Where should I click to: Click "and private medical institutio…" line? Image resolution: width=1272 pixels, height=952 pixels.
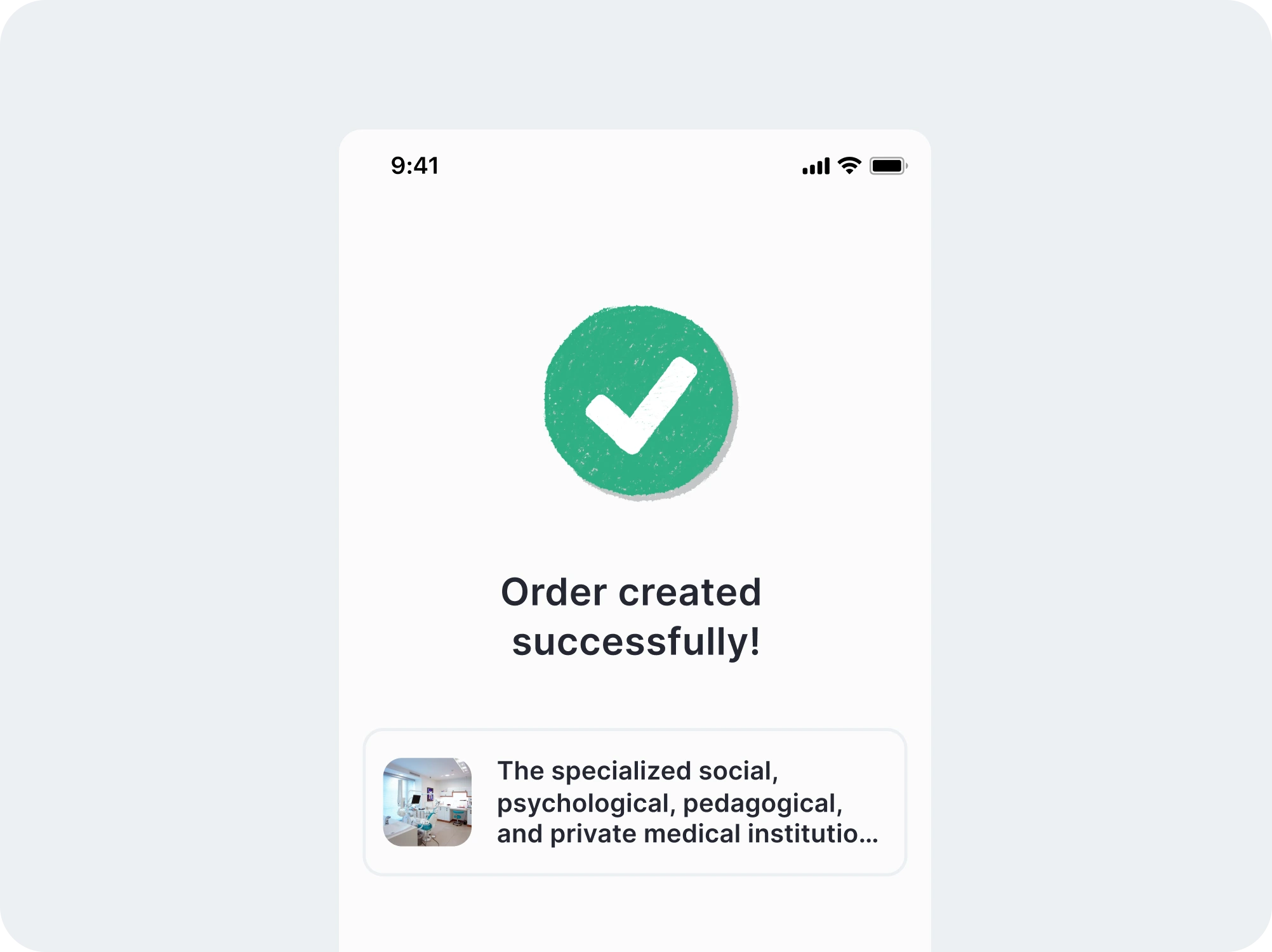coord(687,834)
